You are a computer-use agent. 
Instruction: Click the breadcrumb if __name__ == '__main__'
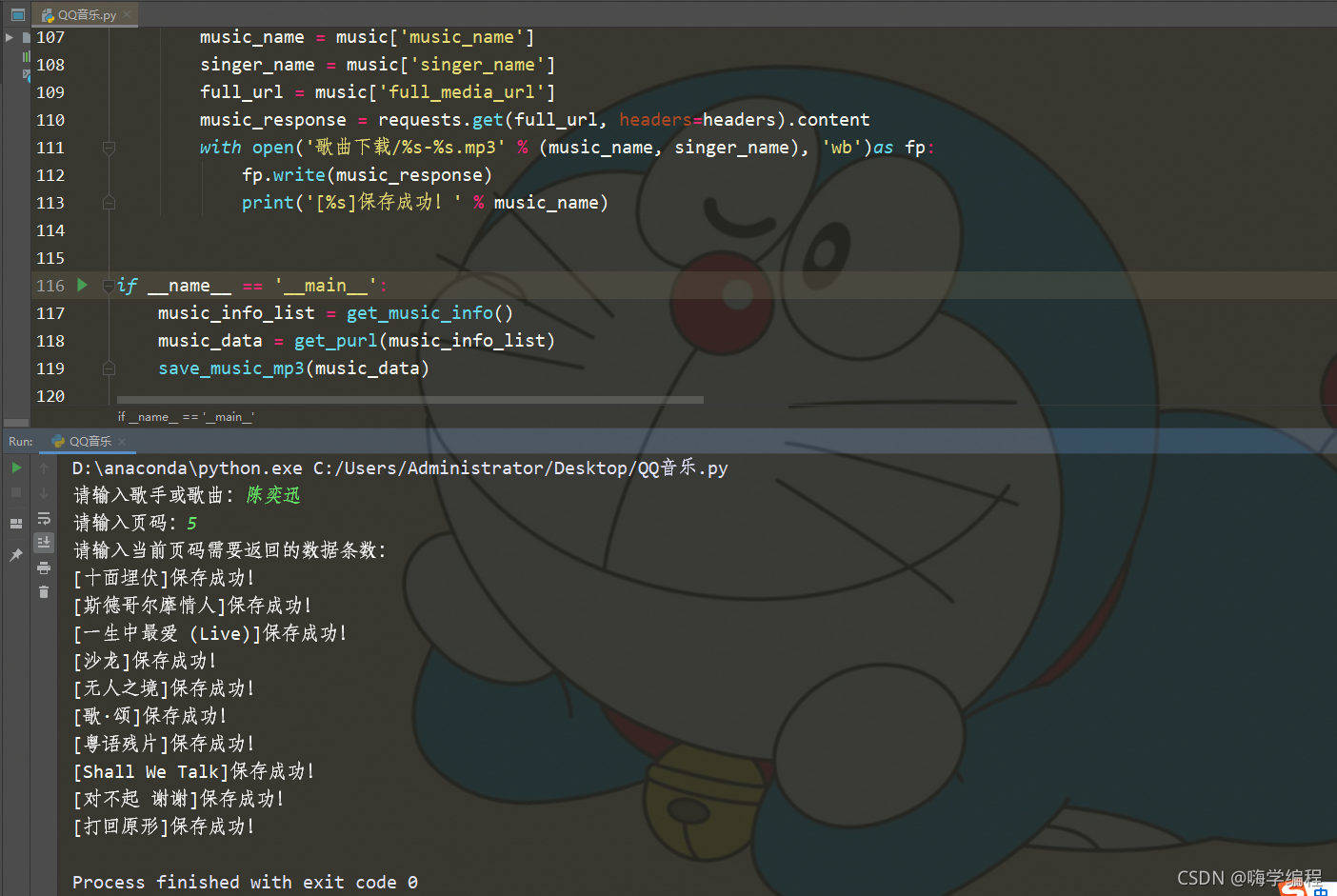(x=186, y=417)
